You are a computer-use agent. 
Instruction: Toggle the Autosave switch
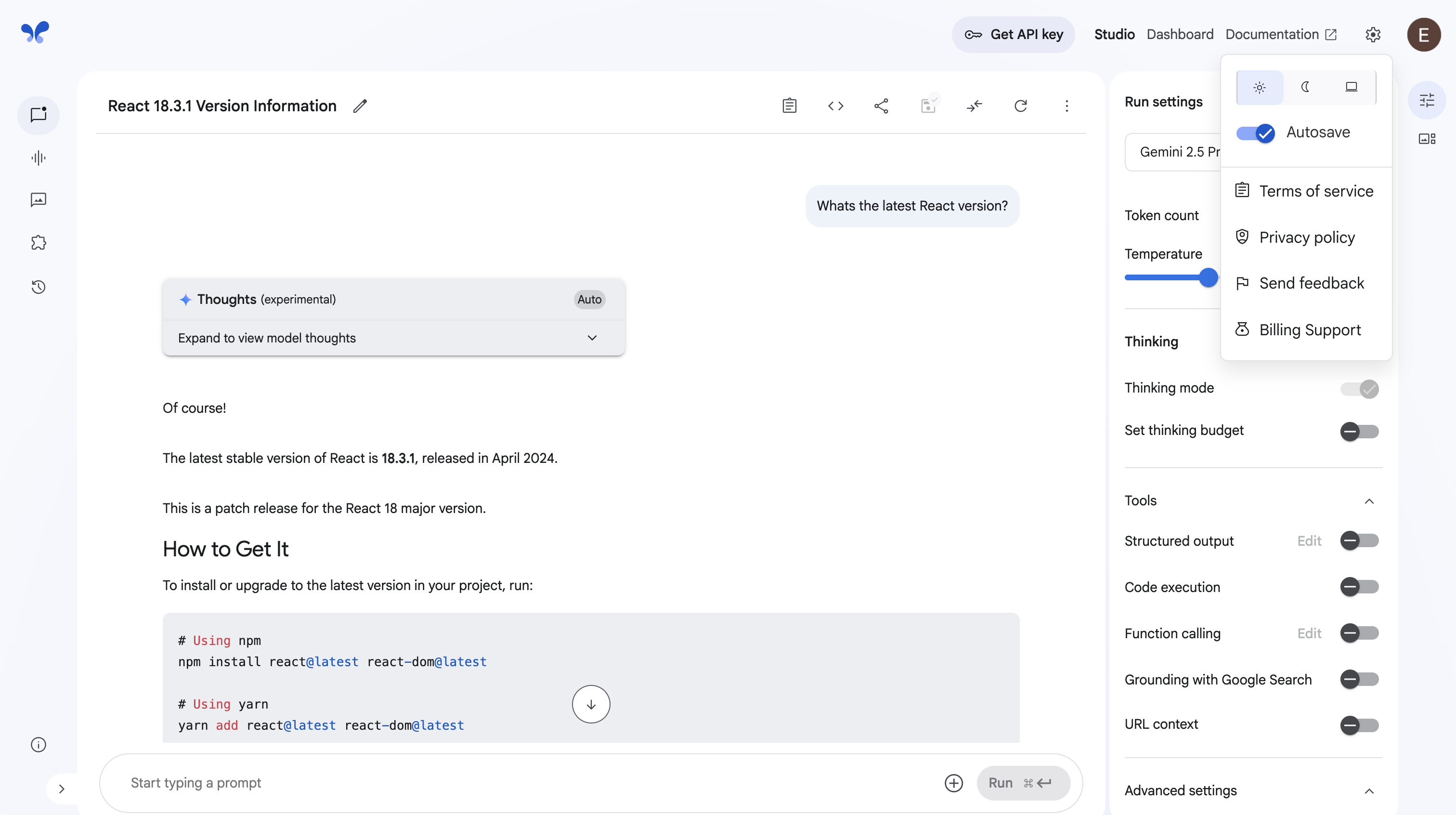click(1255, 133)
